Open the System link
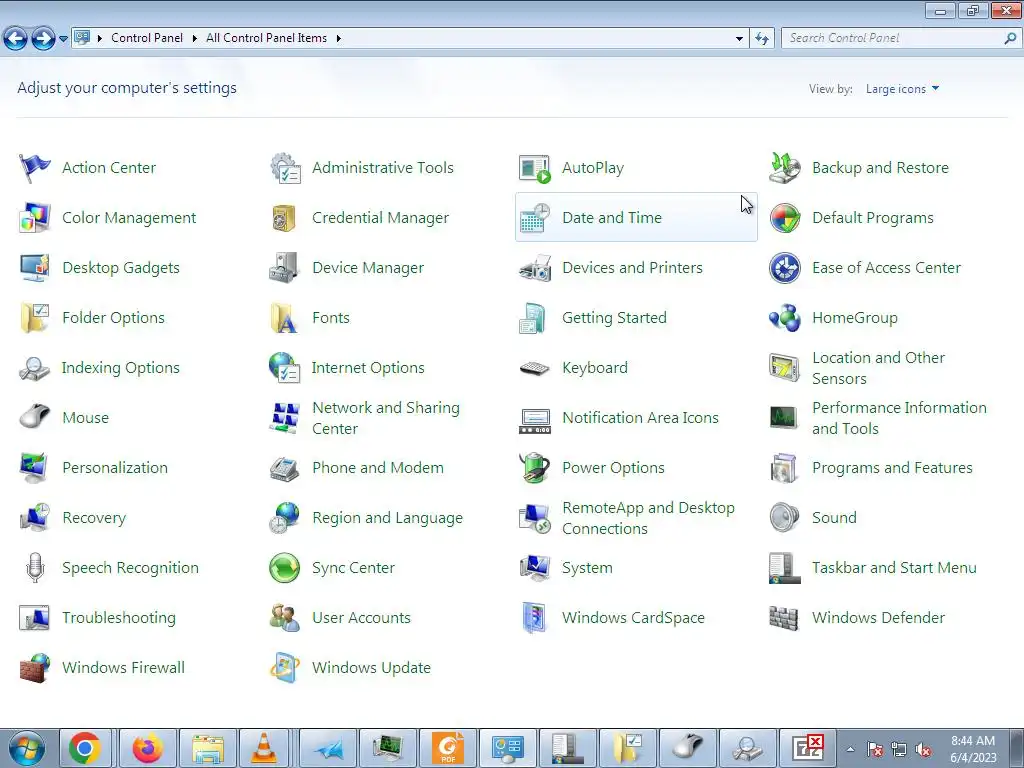Viewport: 1024px width, 768px height. click(587, 568)
